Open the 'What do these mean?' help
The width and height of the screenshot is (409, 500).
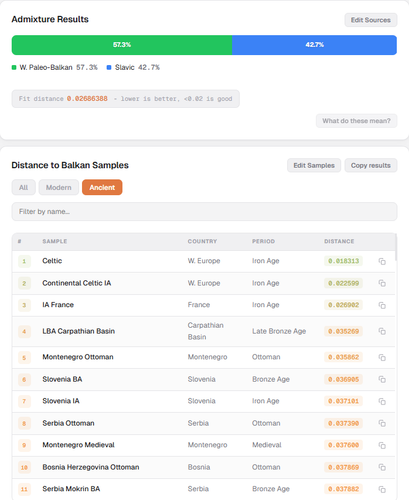tap(356, 121)
